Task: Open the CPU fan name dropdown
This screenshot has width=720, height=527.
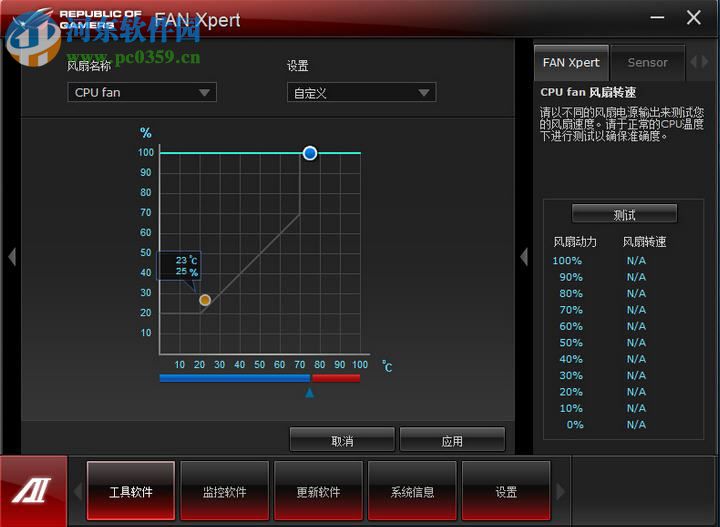Action: click(x=142, y=92)
